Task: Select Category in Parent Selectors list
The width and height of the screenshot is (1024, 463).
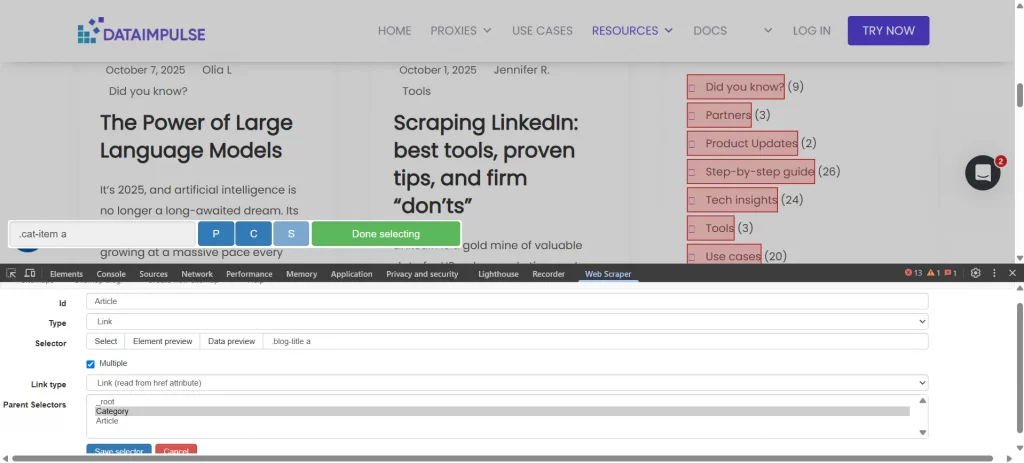Action: [x=112, y=411]
